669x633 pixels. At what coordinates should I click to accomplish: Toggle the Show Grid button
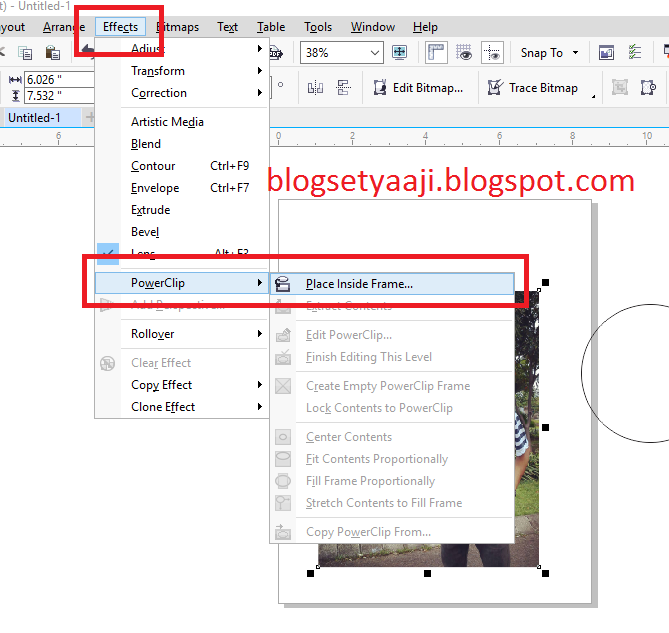(x=464, y=53)
